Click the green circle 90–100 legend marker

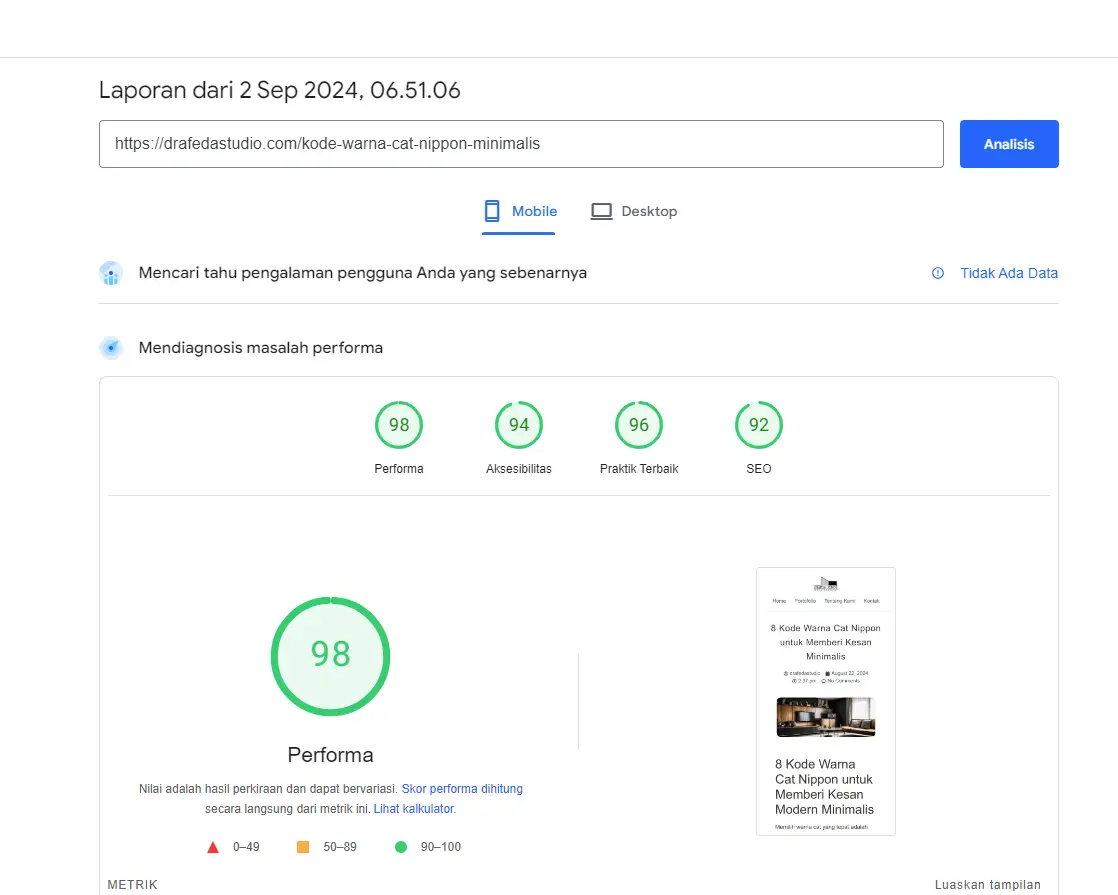pos(400,846)
